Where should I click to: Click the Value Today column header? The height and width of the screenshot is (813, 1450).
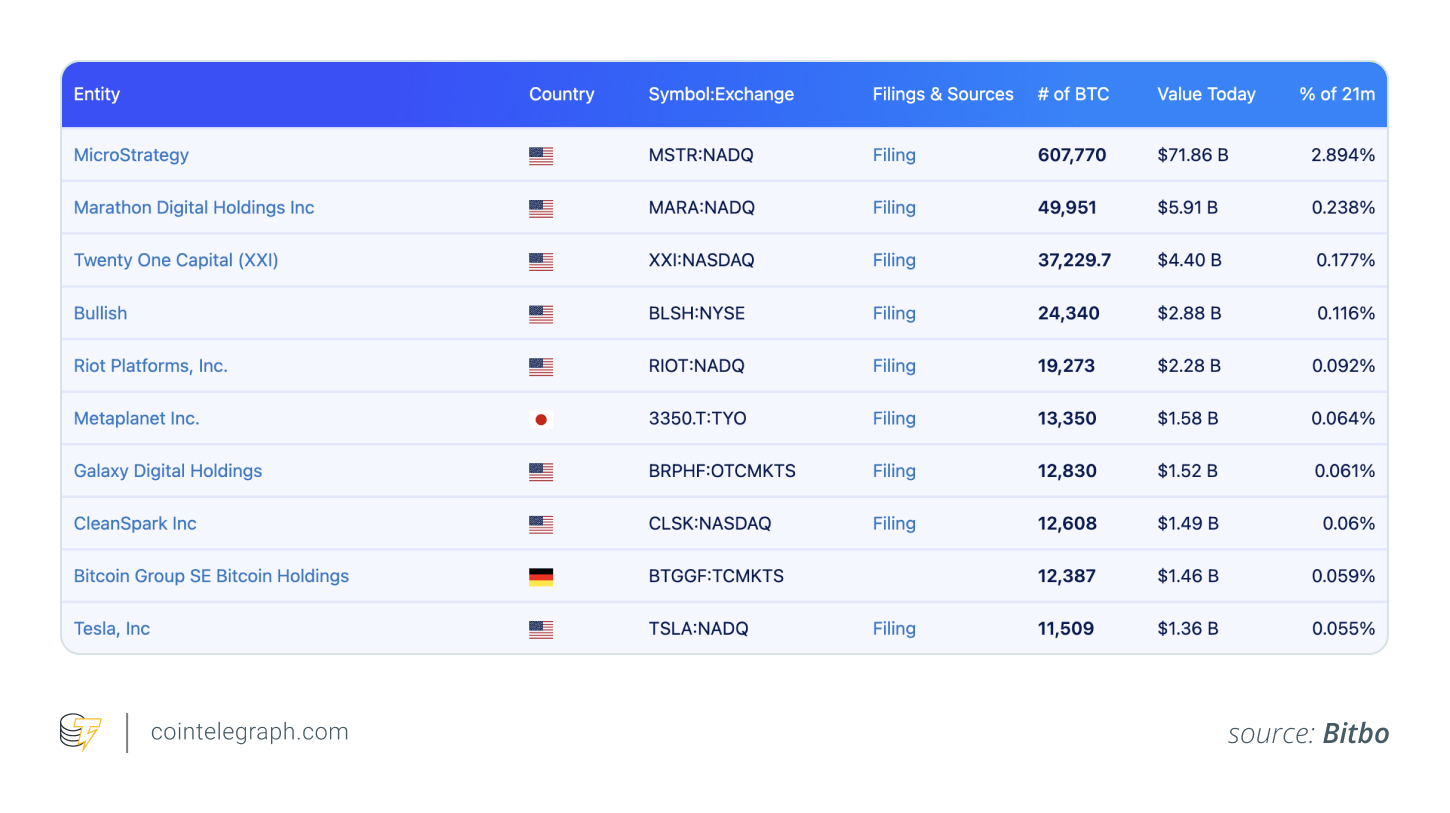(x=1206, y=94)
